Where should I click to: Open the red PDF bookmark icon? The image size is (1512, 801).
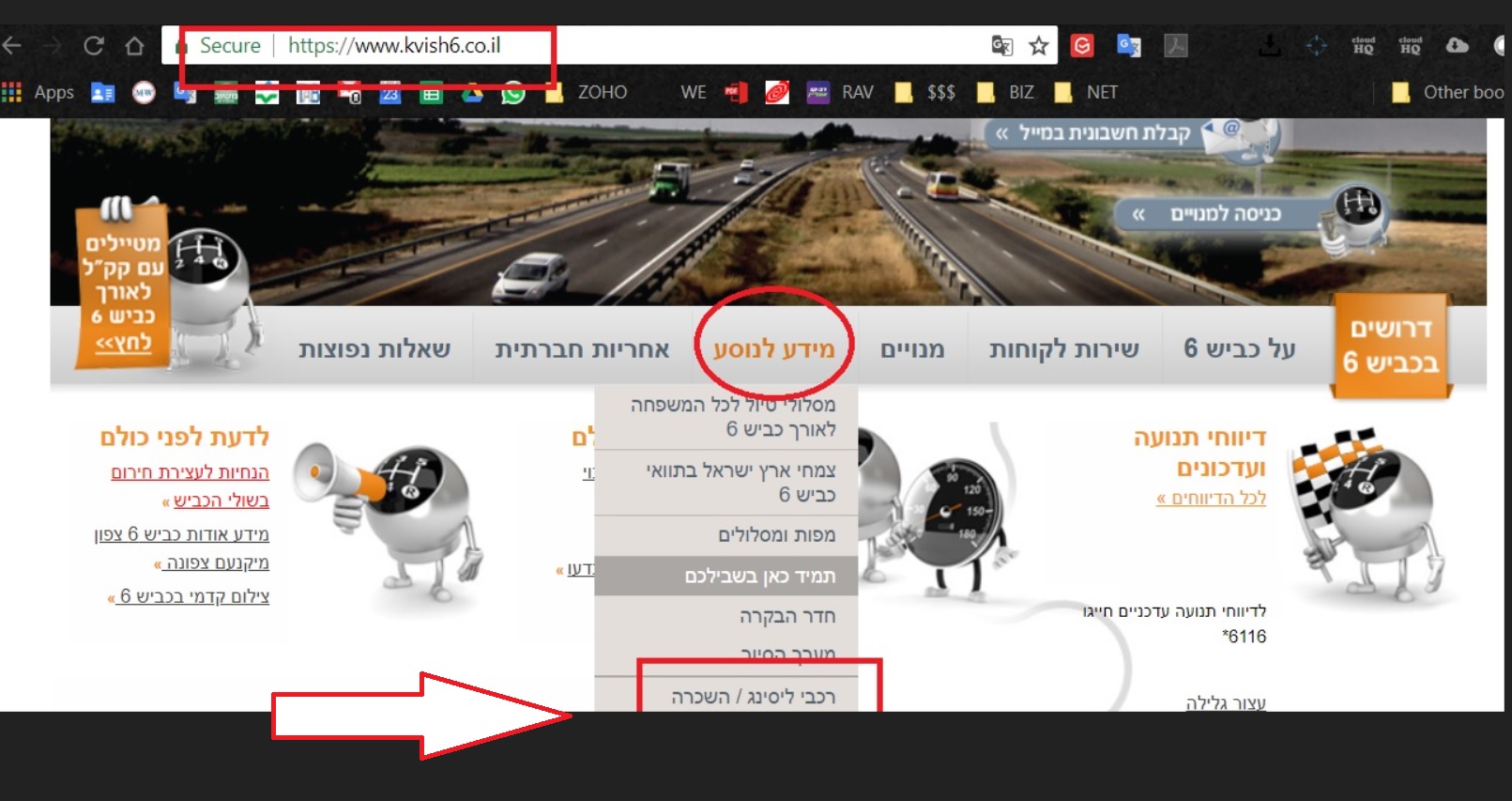(x=736, y=92)
